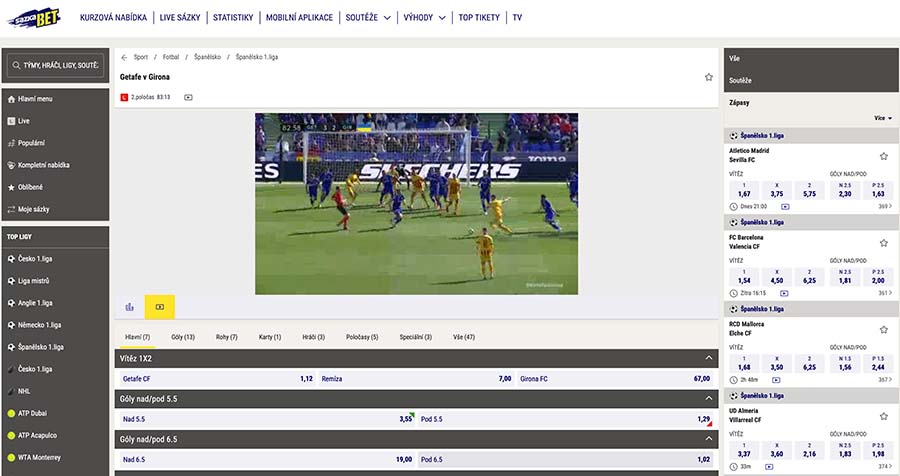Switch to the Rohy (7) tab
Image resolution: width=900 pixels, height=476 pixels.
click(227, 337)
